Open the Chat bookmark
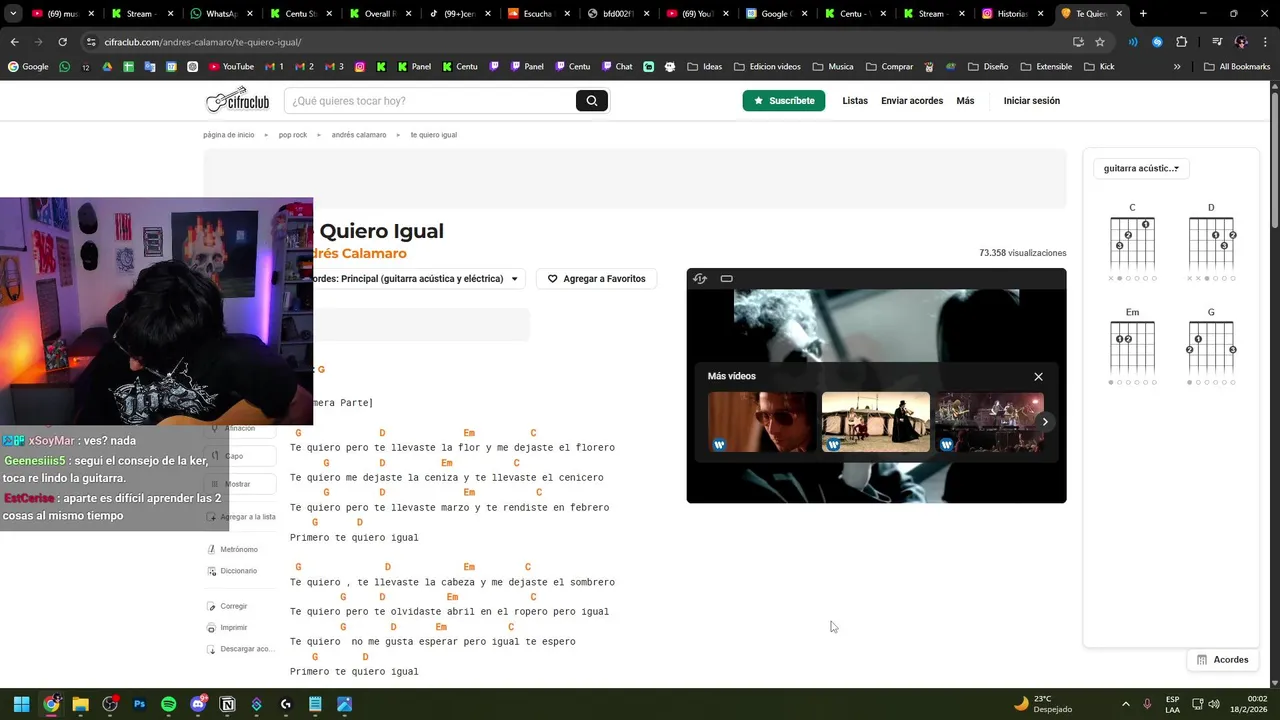 click(x=616, y=67)
